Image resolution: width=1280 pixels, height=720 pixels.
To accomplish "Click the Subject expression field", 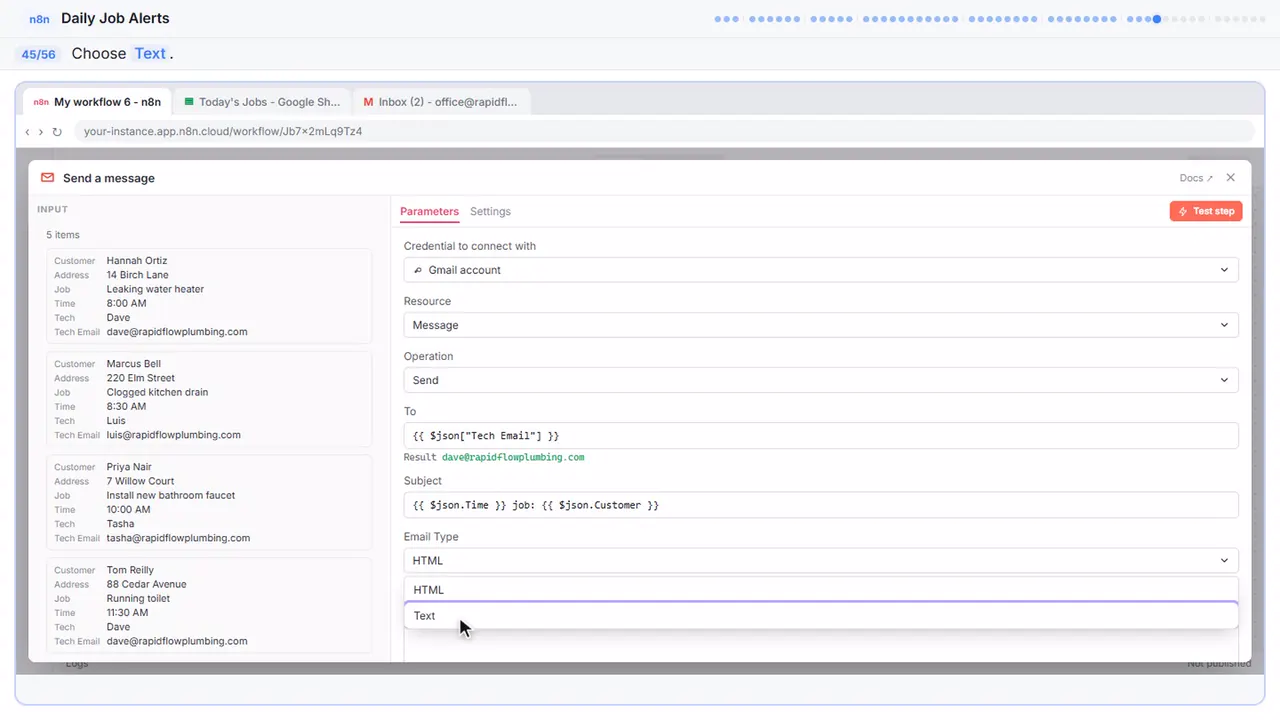I will [821, 505].
